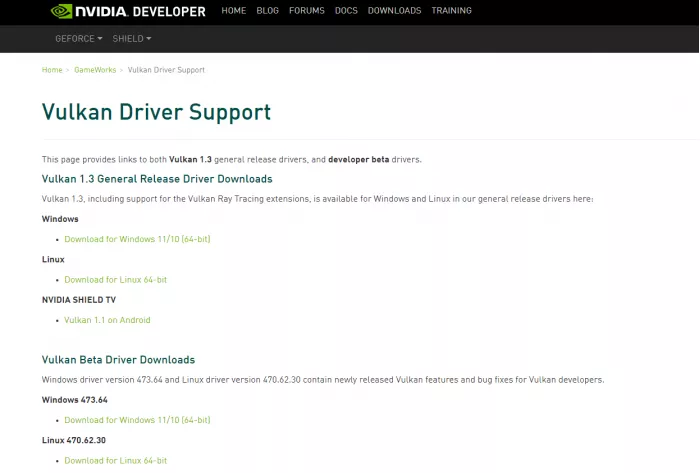Click bold 'developer beta' text in intro
700x473 pixels.
click(x=358, y=159)
